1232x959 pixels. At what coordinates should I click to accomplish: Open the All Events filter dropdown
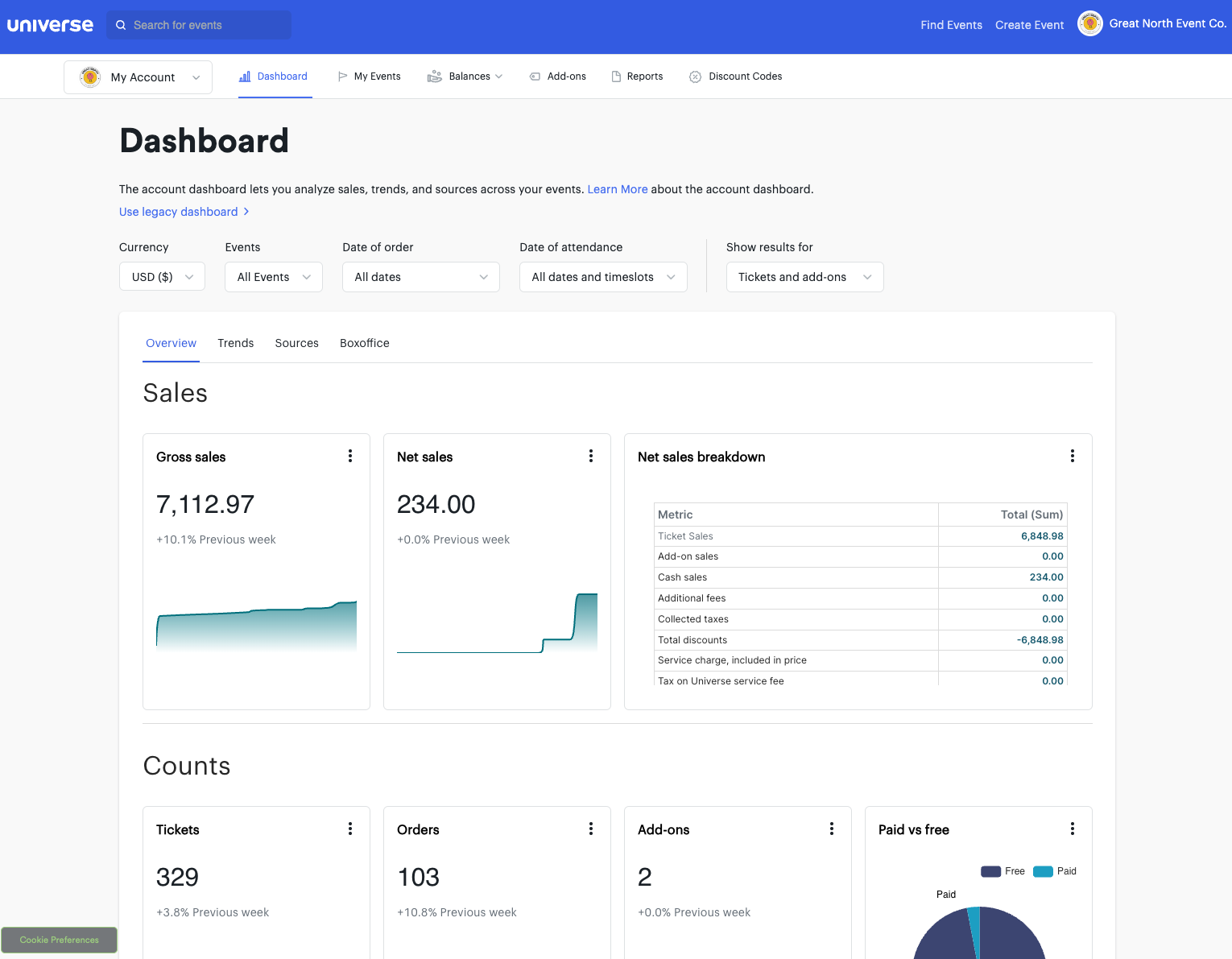(274, 277)
